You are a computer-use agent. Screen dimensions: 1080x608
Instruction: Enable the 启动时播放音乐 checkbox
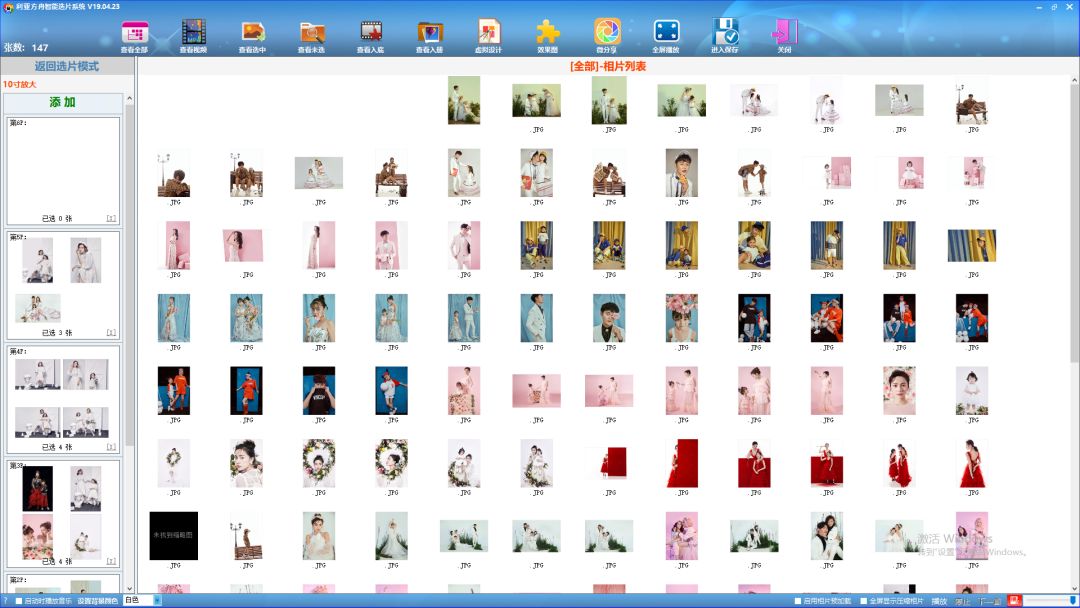coord(19,601)
